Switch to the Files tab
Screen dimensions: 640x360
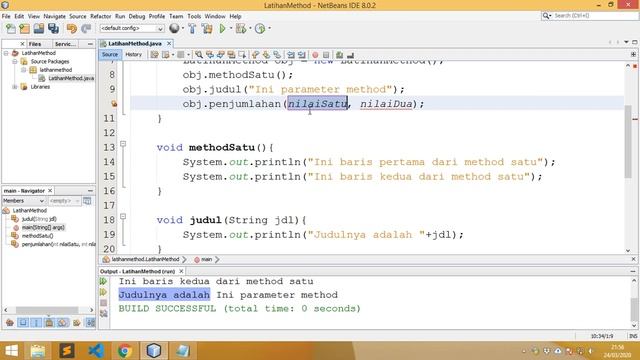(x=35, y=44)
